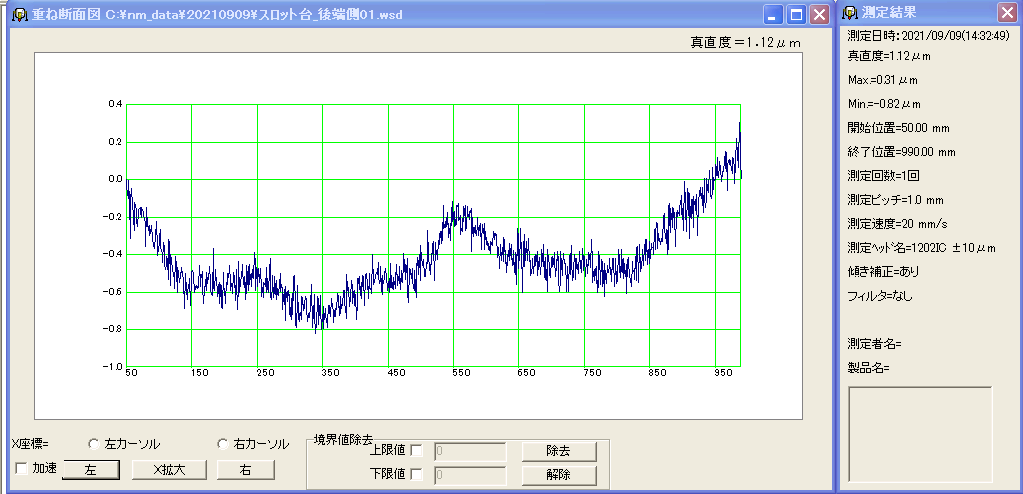Click inside the straightness graph plot

point(433,235)
